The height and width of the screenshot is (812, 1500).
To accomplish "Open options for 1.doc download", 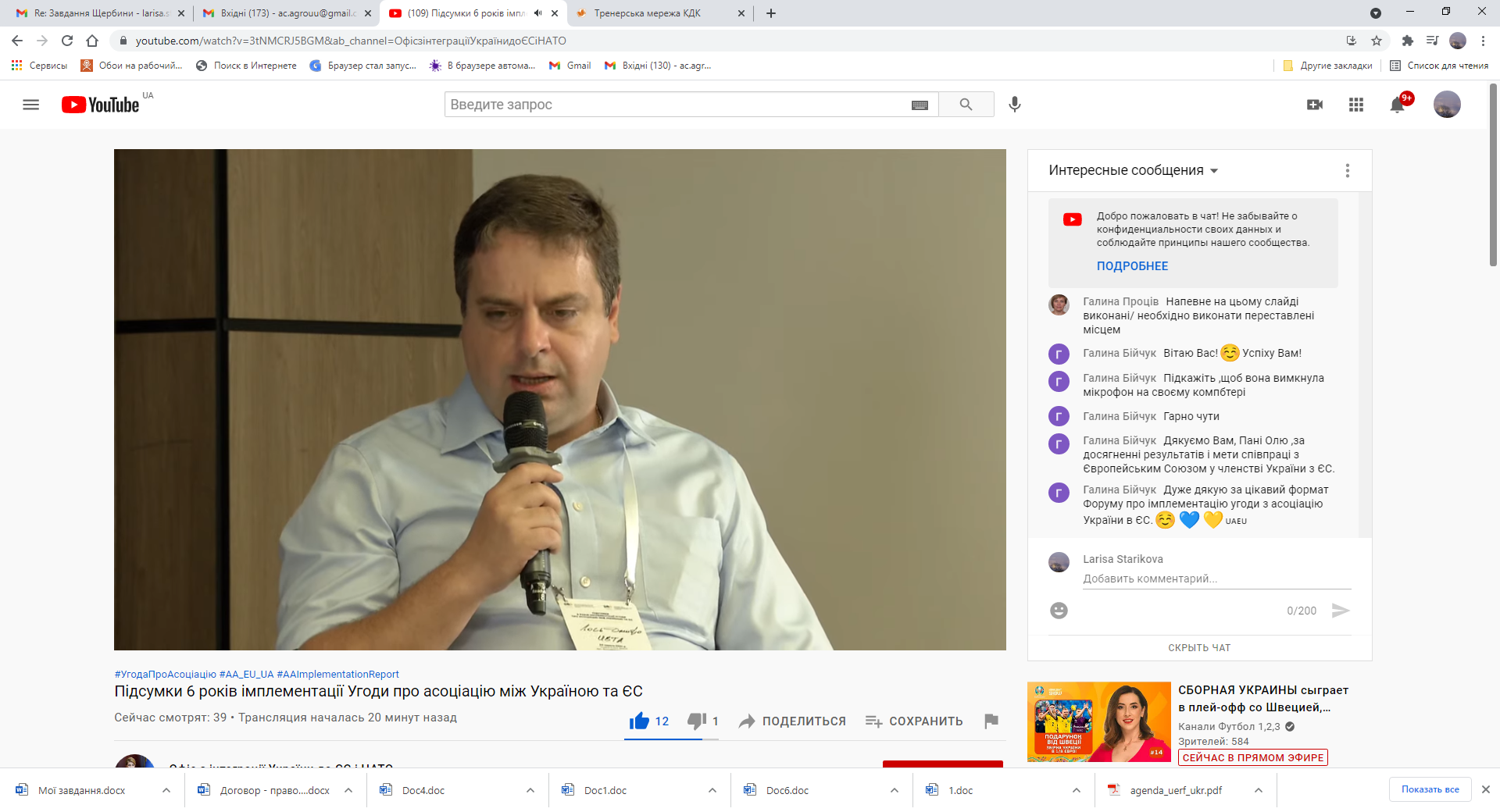I will [1077, 790].
